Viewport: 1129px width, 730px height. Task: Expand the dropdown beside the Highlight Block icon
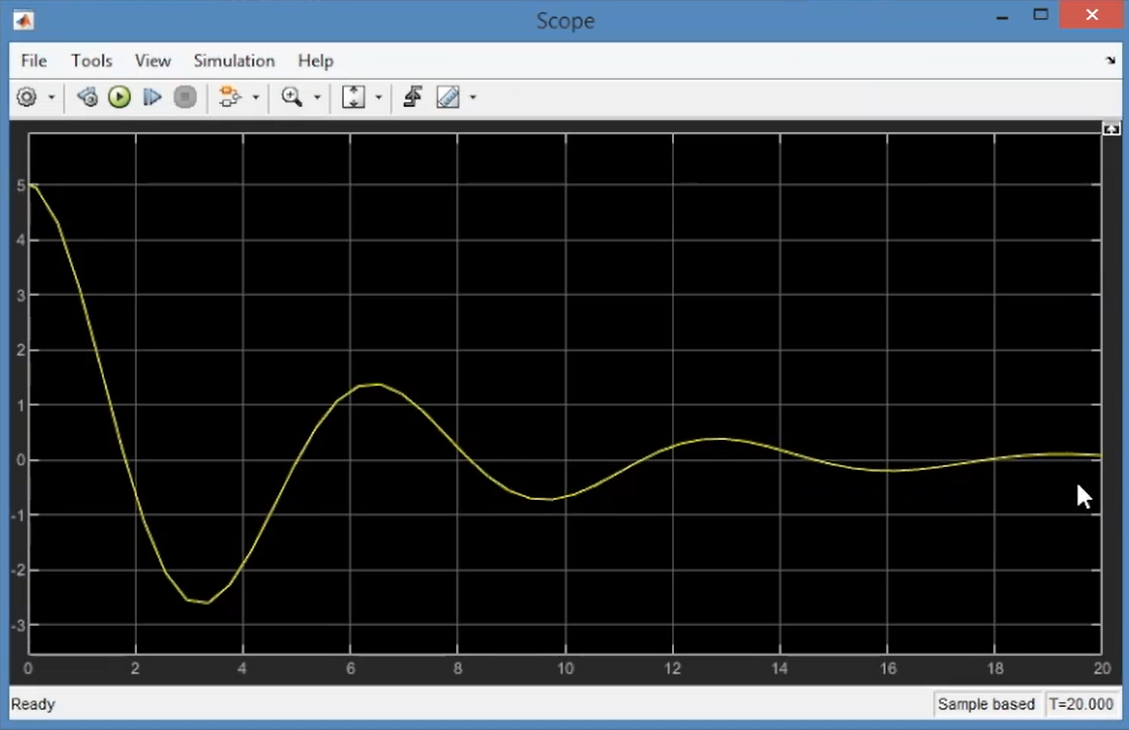pyautogui.click(x=256, y=96)
